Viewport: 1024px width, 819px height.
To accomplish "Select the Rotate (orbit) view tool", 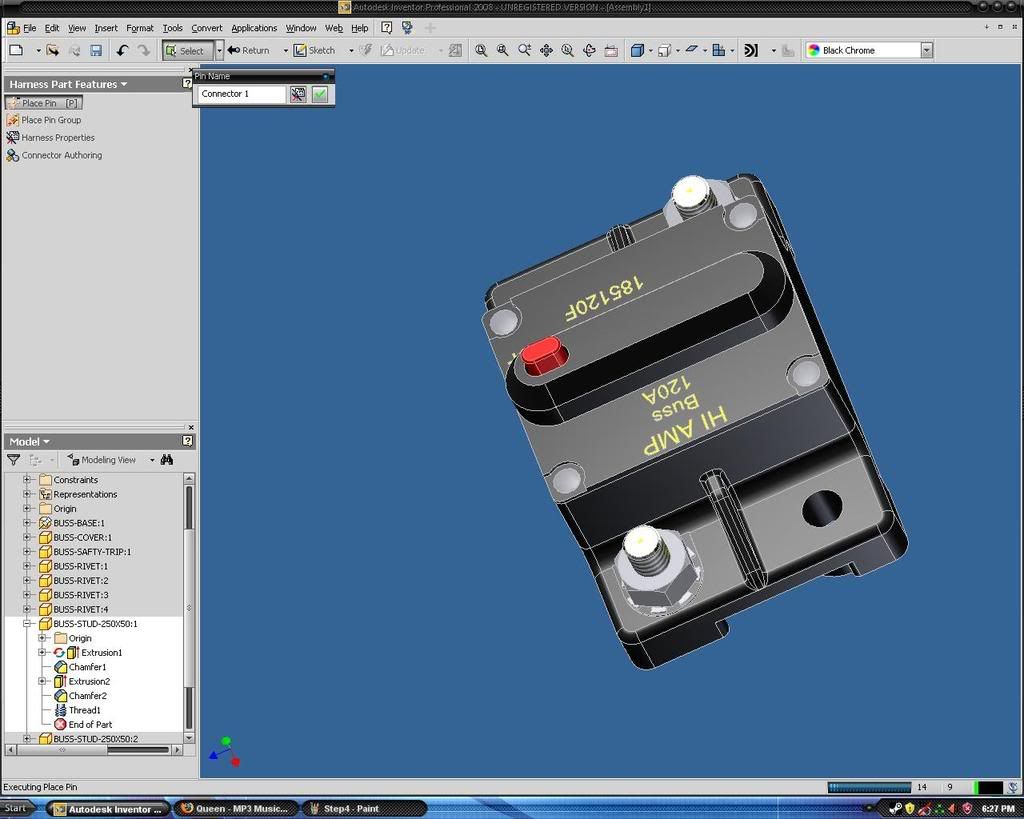I will (589, 50).
